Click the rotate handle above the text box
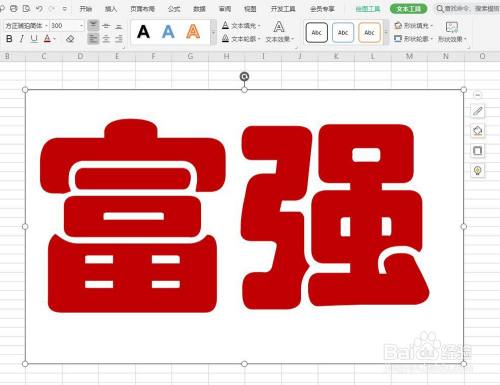 (x=244, y=77)
